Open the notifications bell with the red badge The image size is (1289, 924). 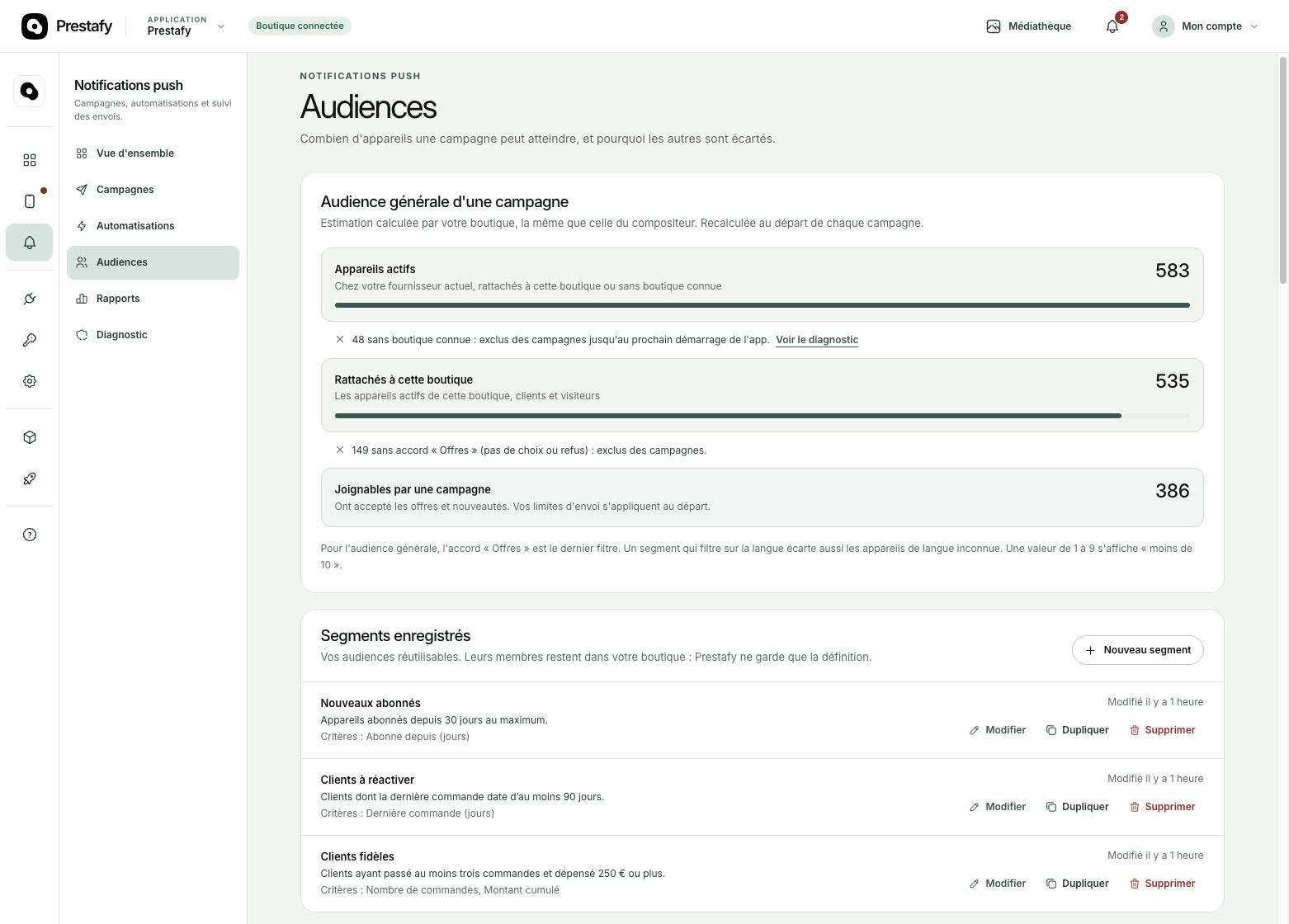coord(1112,26)
